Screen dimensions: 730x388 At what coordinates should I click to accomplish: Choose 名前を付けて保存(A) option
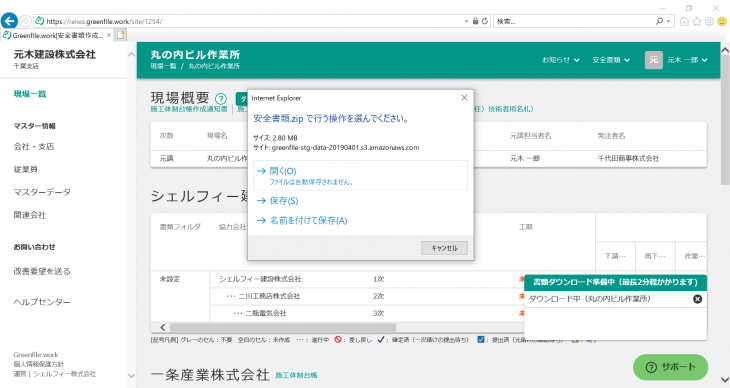point(308,220)
